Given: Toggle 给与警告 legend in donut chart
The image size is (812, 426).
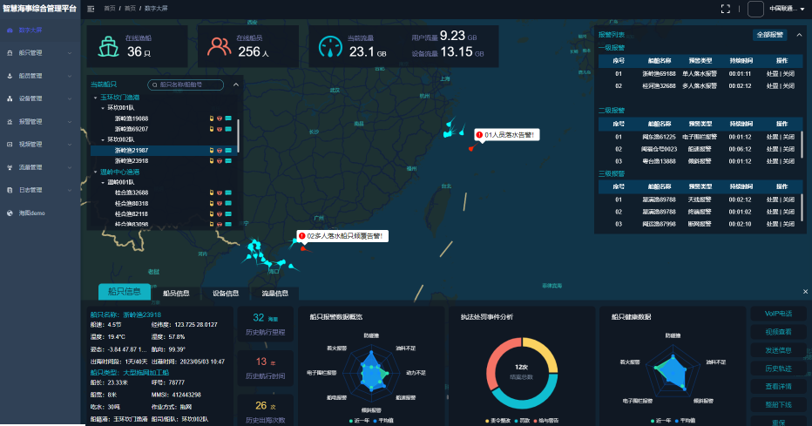Looking at the screenshot, I should [x=546, y=420].
